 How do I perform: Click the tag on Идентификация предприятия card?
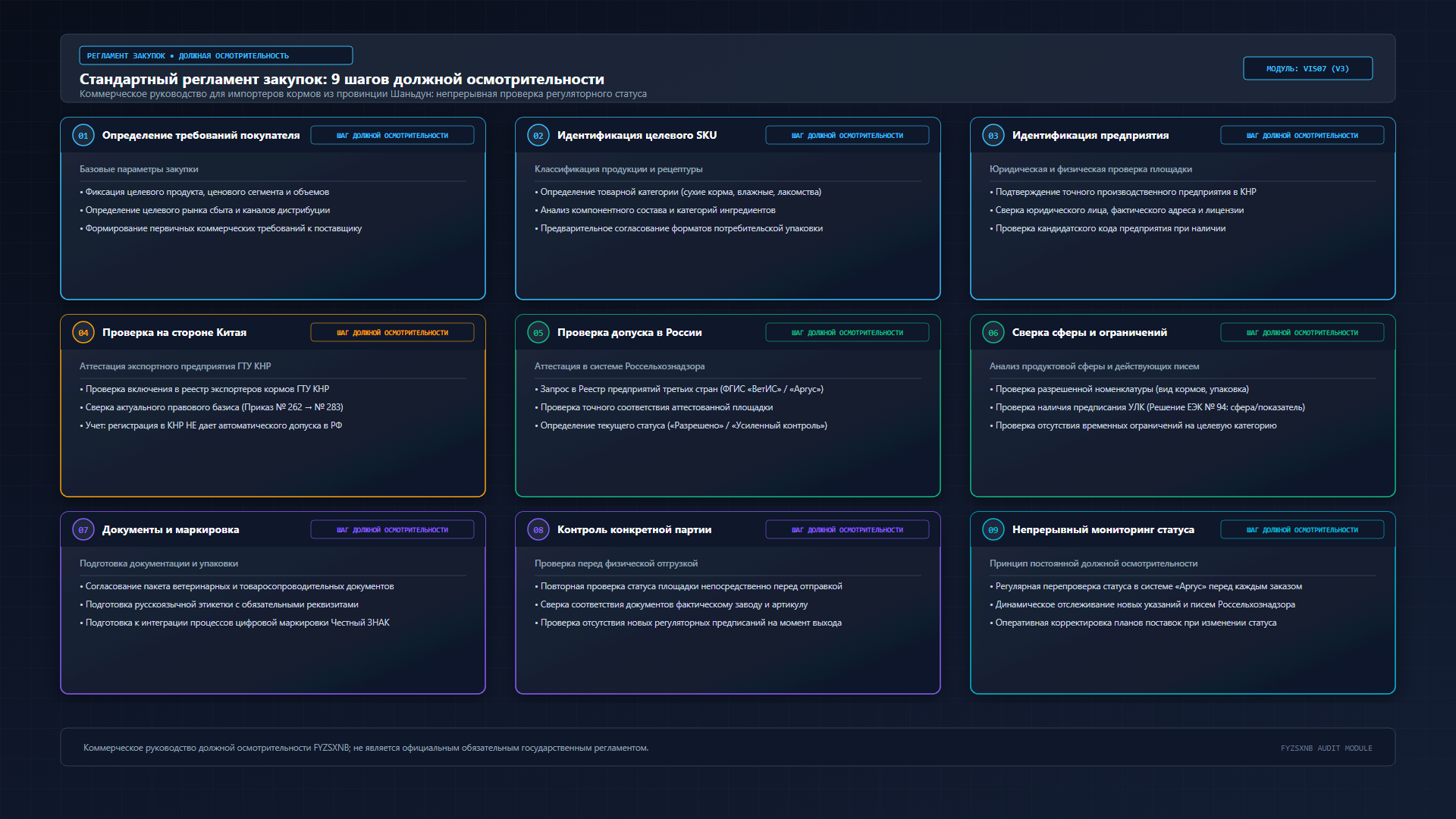click(1302, 135)
